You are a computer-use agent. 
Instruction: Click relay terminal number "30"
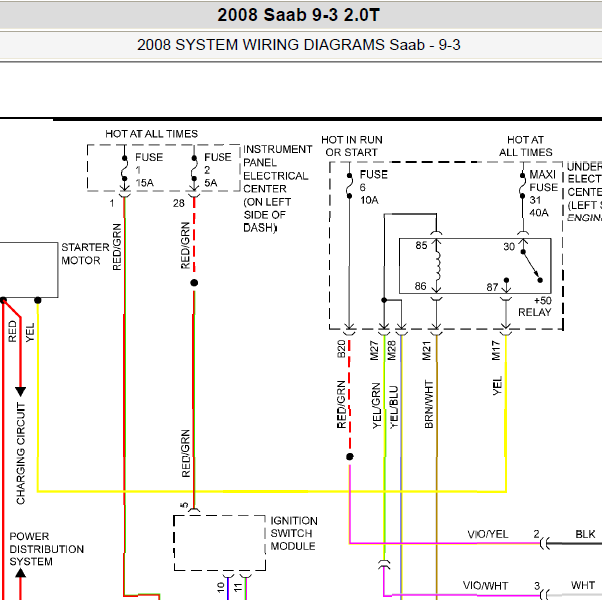pos(509,246)
